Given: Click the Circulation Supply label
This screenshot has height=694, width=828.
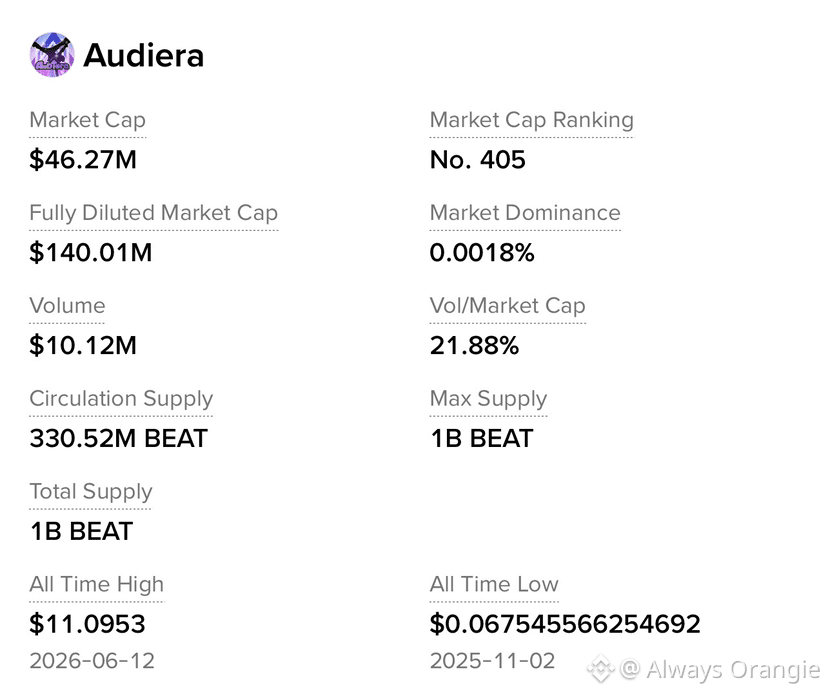Looking at the screenshot, I should pyautogui.click(x=121, y=399).
